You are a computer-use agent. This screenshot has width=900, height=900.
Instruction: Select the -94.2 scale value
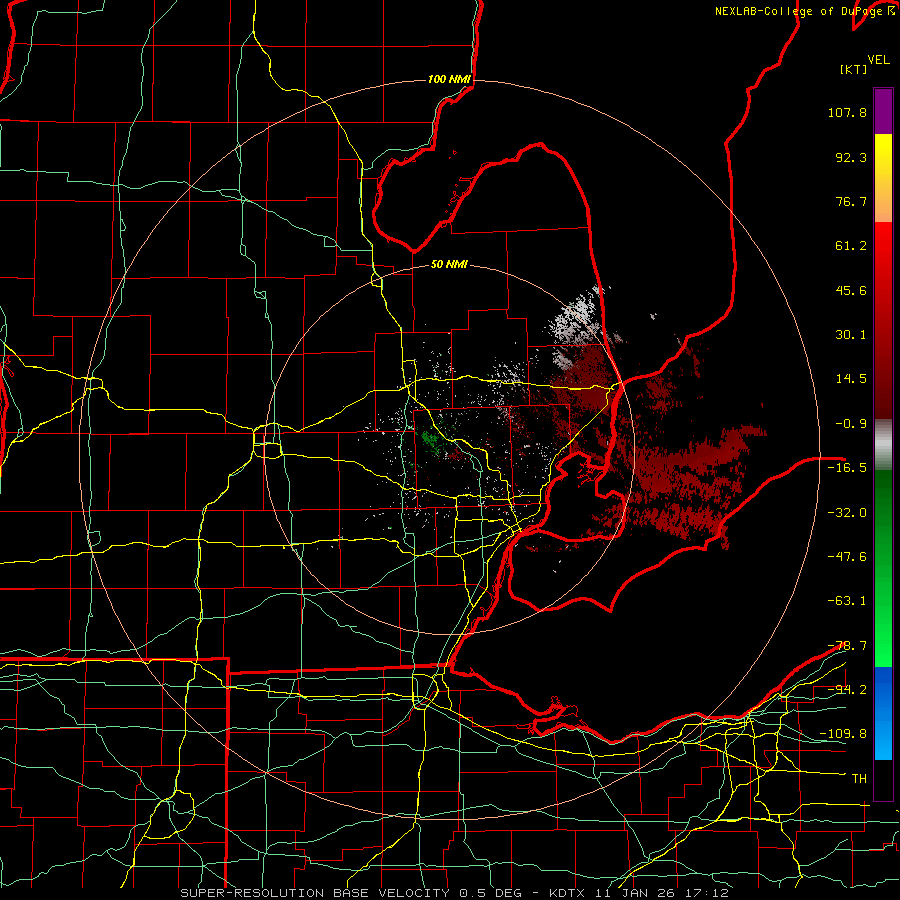tap(847, 689)
